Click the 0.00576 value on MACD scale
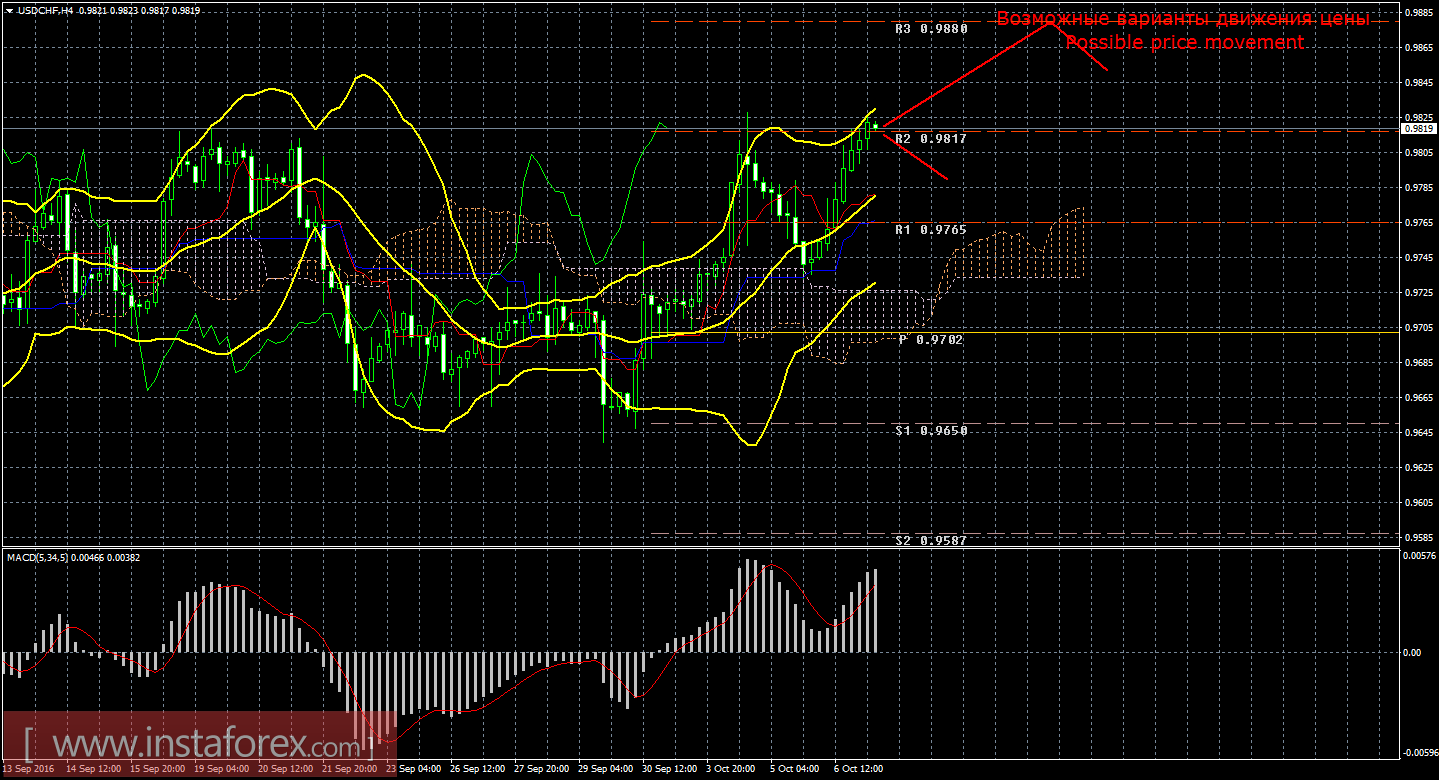Image resolution: width=1439 pixels, height=780 pixels. (x=1417, y=556)
